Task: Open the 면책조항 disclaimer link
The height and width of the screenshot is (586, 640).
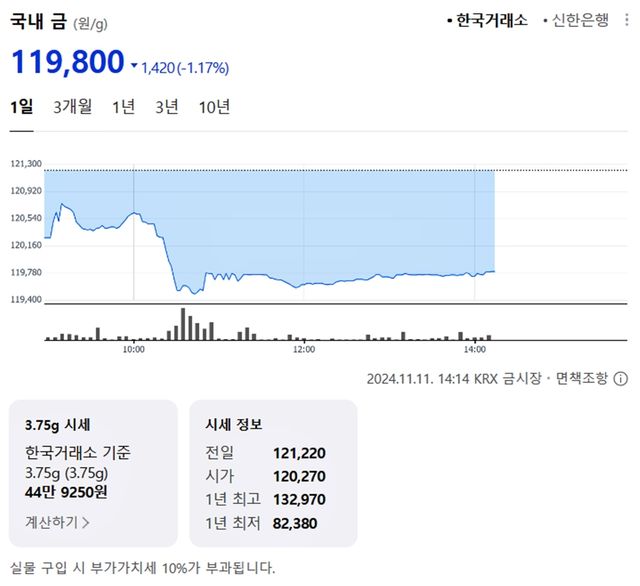Action: click(x=579, y=379)
